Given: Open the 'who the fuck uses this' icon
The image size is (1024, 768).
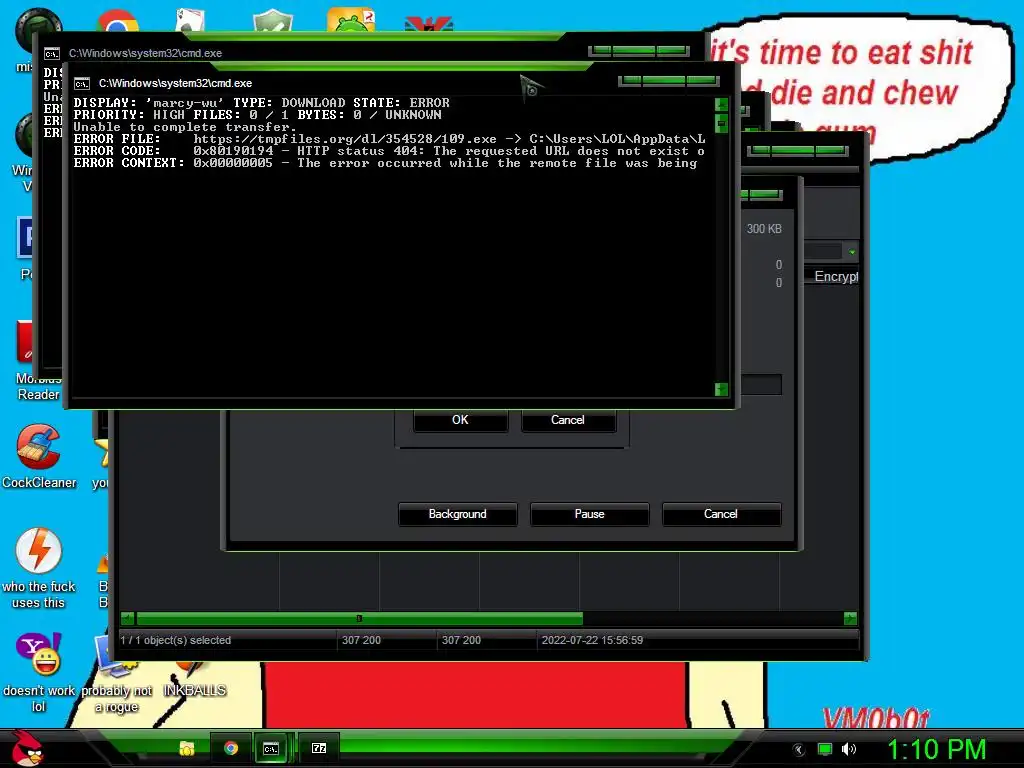Looking at the screenshot, I should coord(39,568).
